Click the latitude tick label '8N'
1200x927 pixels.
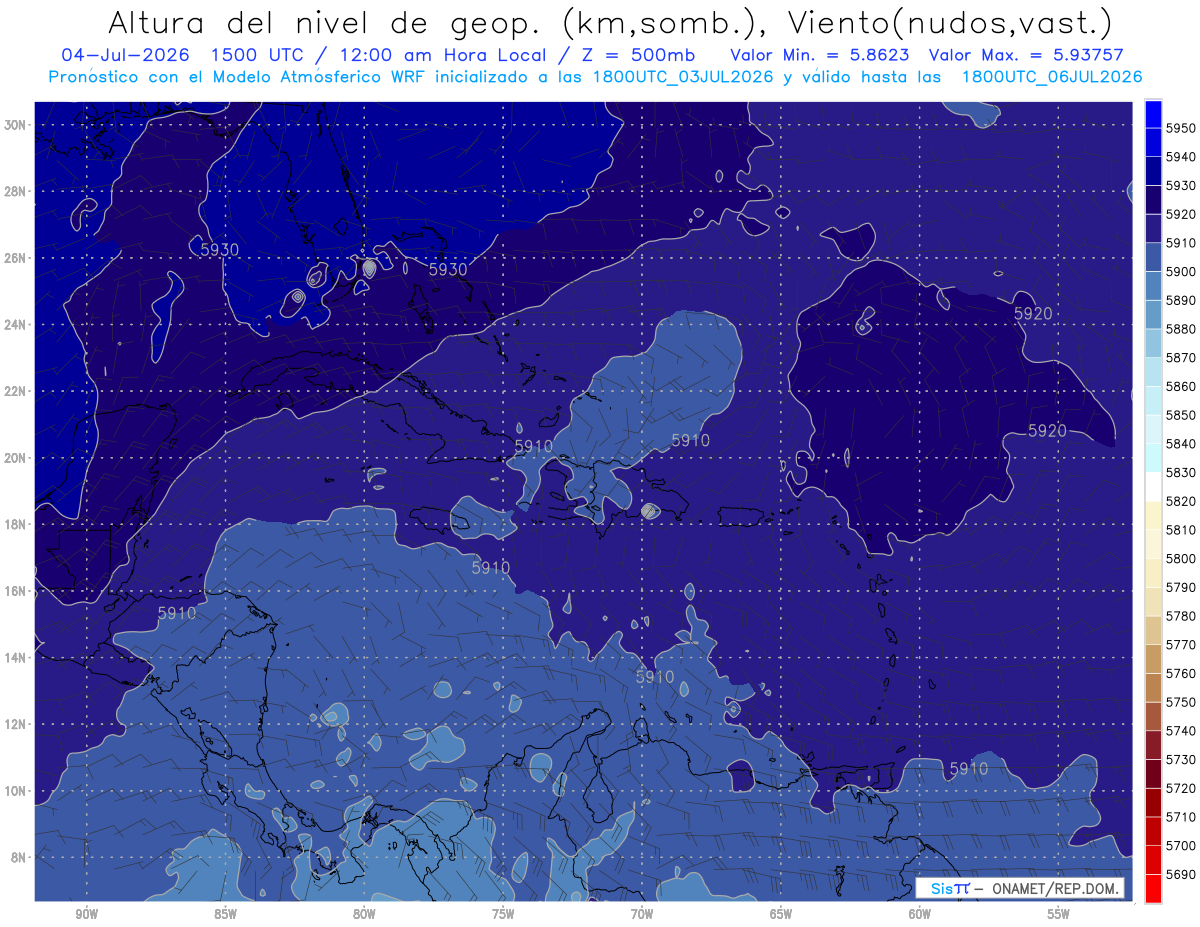coord(18,857)
